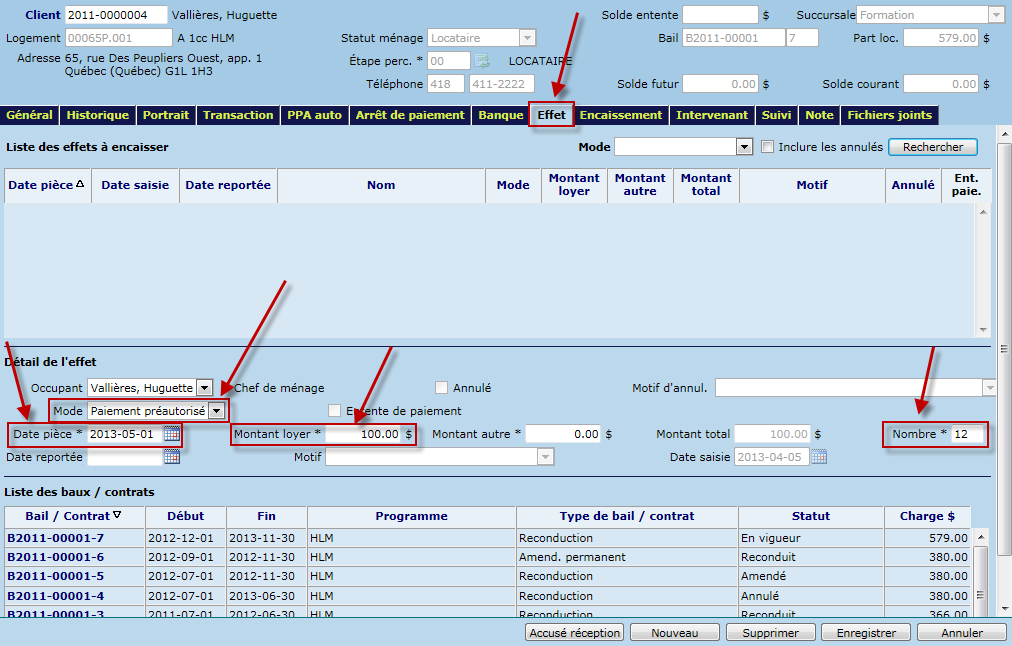Image resolution: width=1012 pixels, height=646 pixels.
Task: Open the Occupant dropdown list
Action: (x=204, y=388)
